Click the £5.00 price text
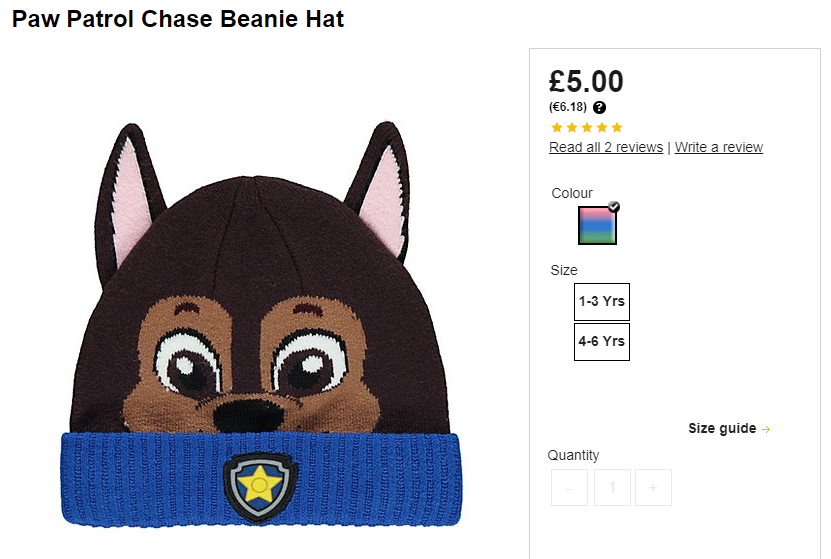This screenshot has height=559, width=831. (x=586, y=82)
